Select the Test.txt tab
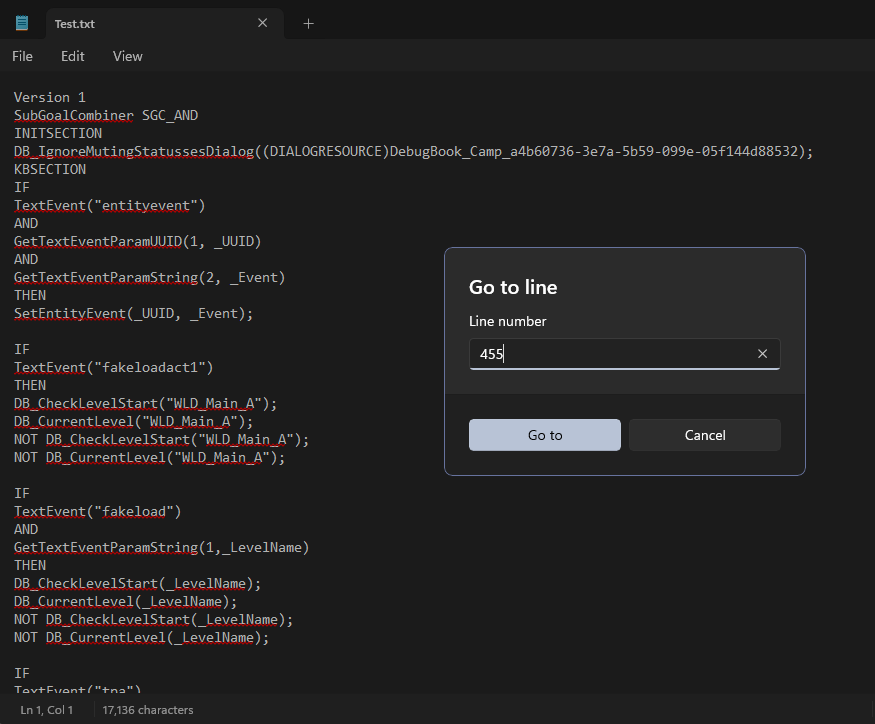This screenshot has width=875, height=724. coord(165,23)
